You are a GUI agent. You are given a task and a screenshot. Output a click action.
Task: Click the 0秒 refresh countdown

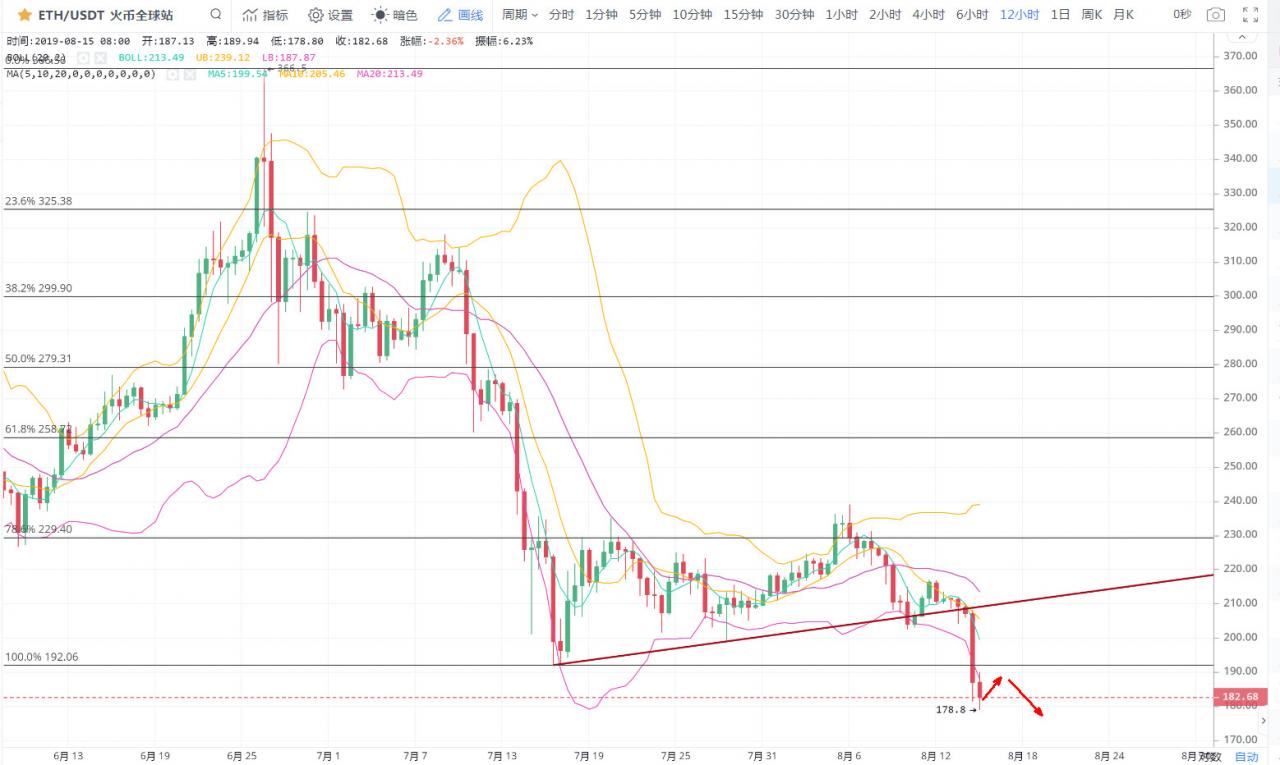pyautogui.click(x=1182, y=15)
